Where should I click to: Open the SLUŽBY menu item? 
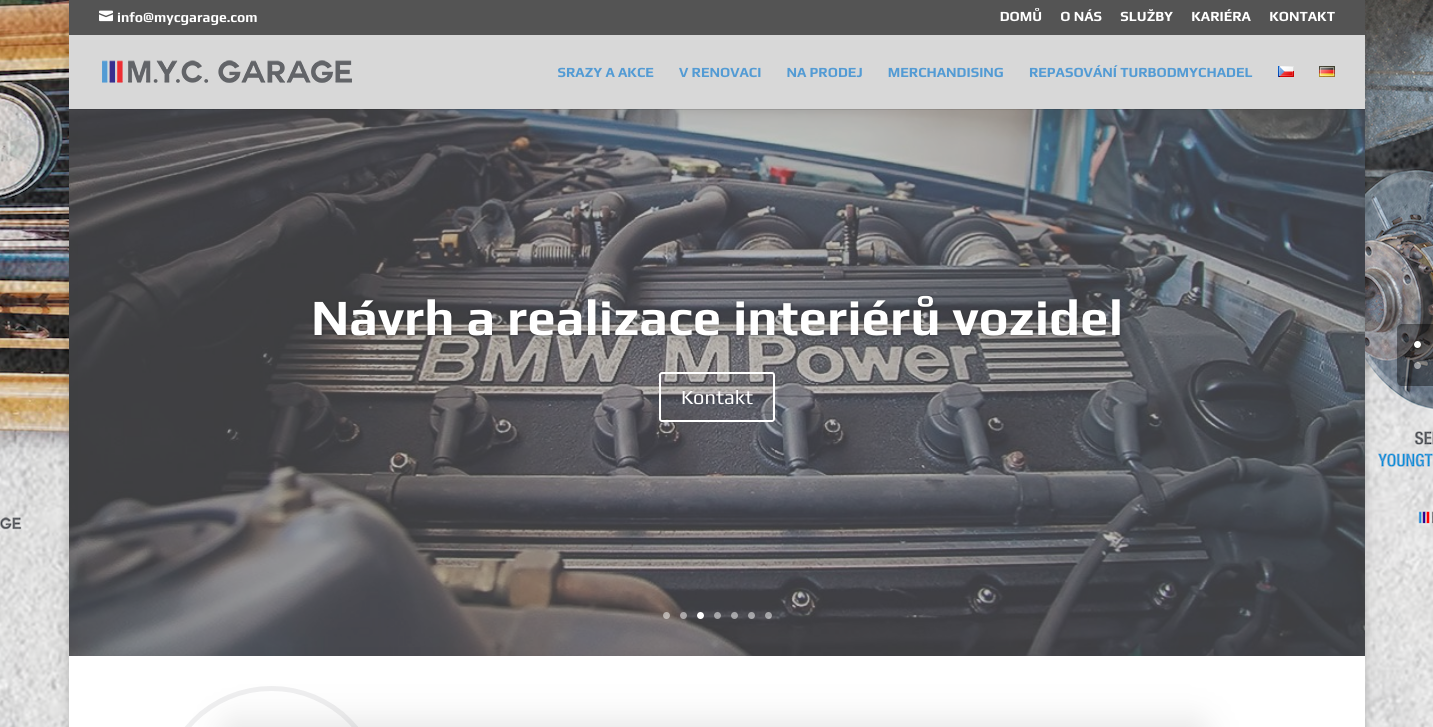pyautogui.click(x=1147, y=16)
